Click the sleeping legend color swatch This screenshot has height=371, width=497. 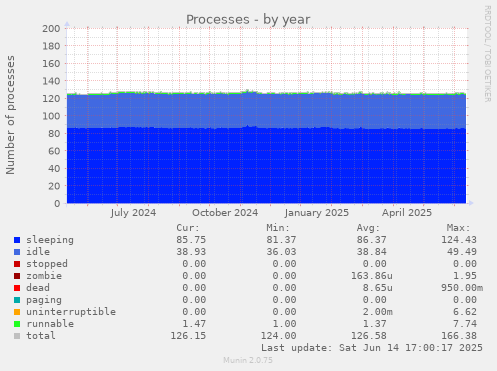click(17, 240)
